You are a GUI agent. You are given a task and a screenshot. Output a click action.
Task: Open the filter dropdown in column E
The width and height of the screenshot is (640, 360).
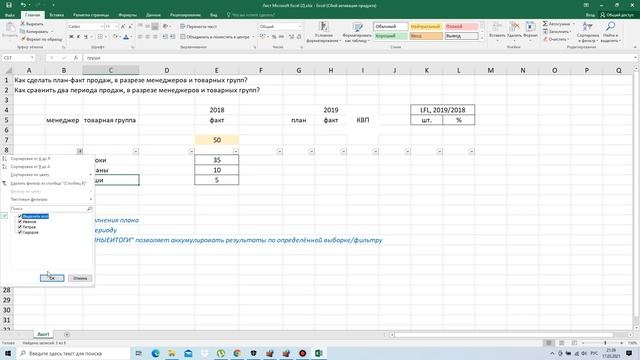click(x=236, y=151)
